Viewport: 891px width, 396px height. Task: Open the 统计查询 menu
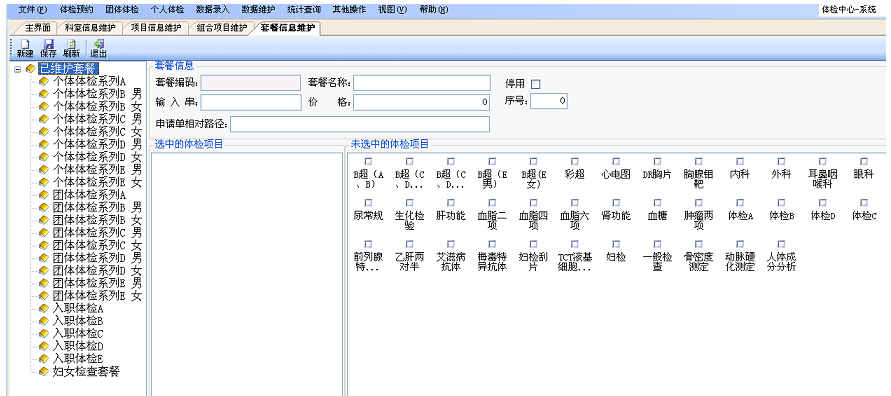point(304,10)
